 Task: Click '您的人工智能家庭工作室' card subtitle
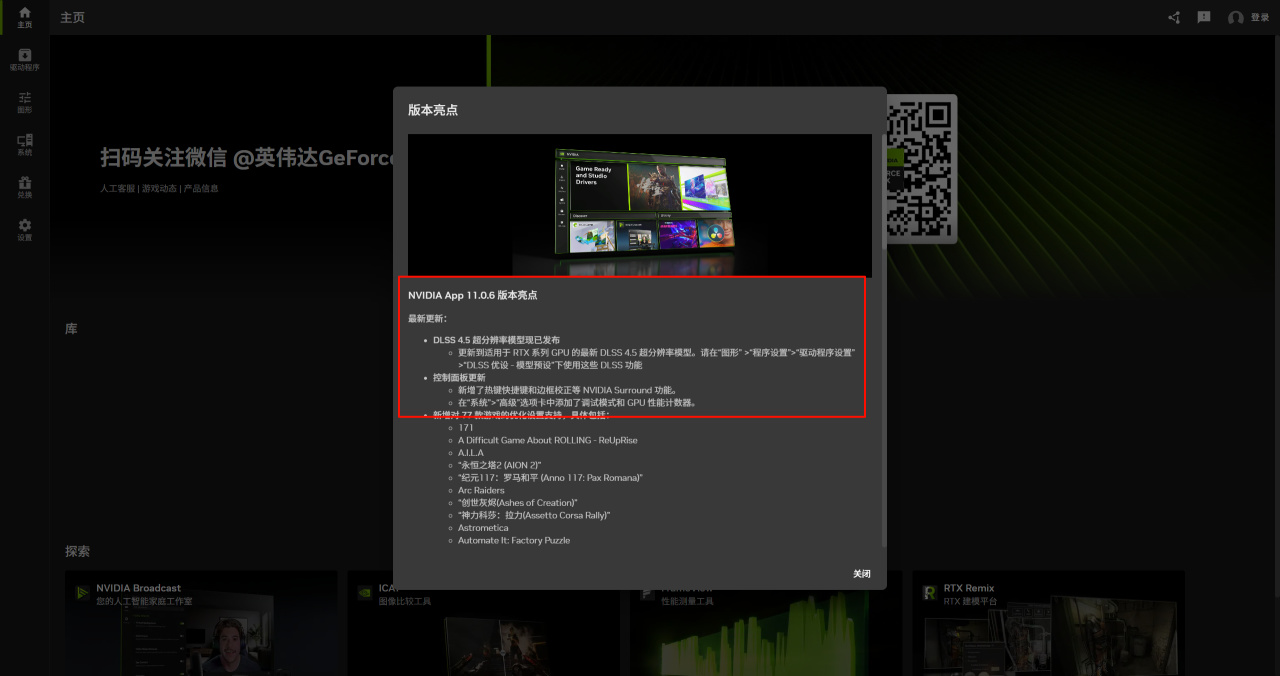pos(144,601)
